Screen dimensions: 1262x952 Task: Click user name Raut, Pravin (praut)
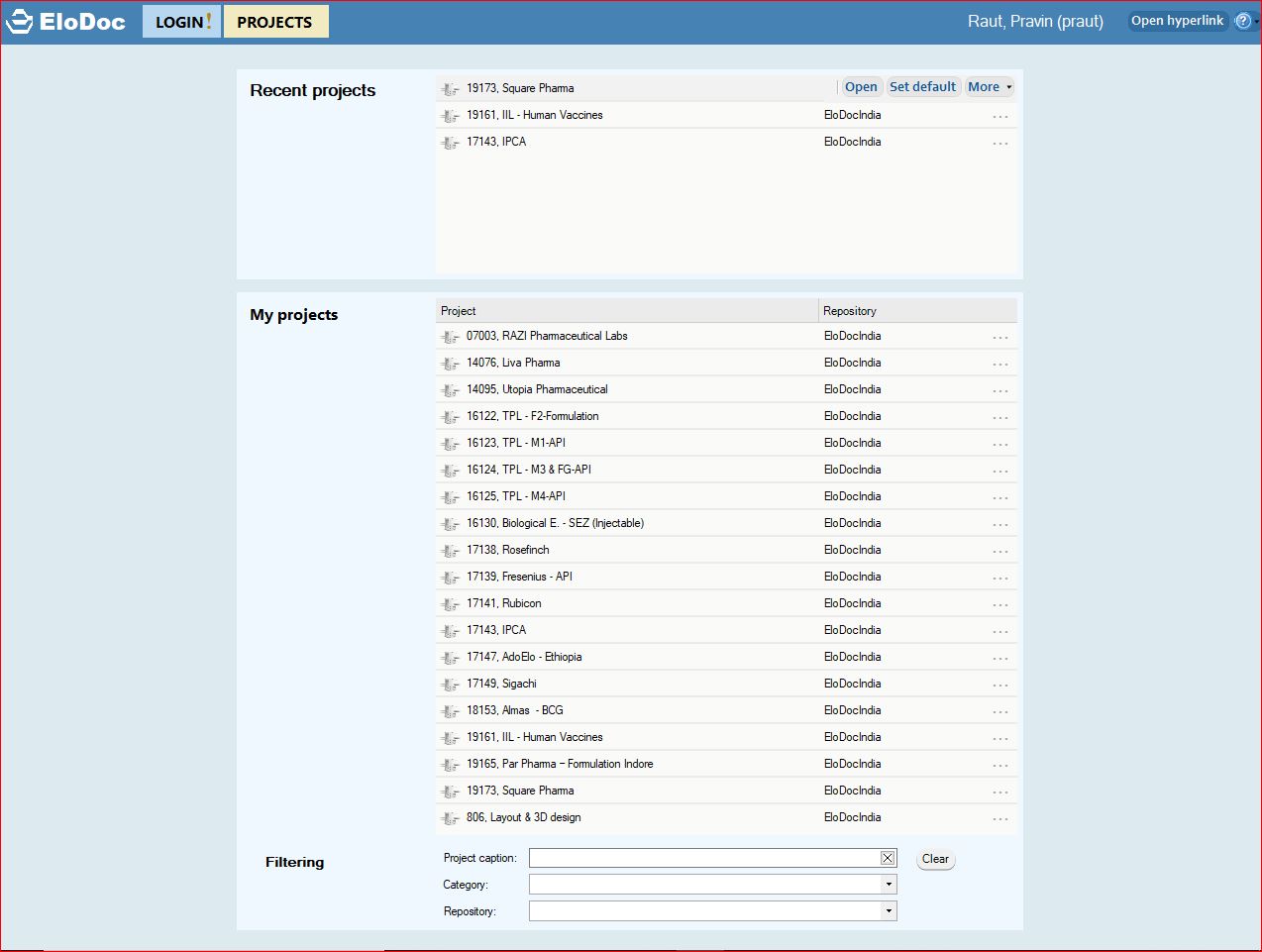coord(1035,22)
